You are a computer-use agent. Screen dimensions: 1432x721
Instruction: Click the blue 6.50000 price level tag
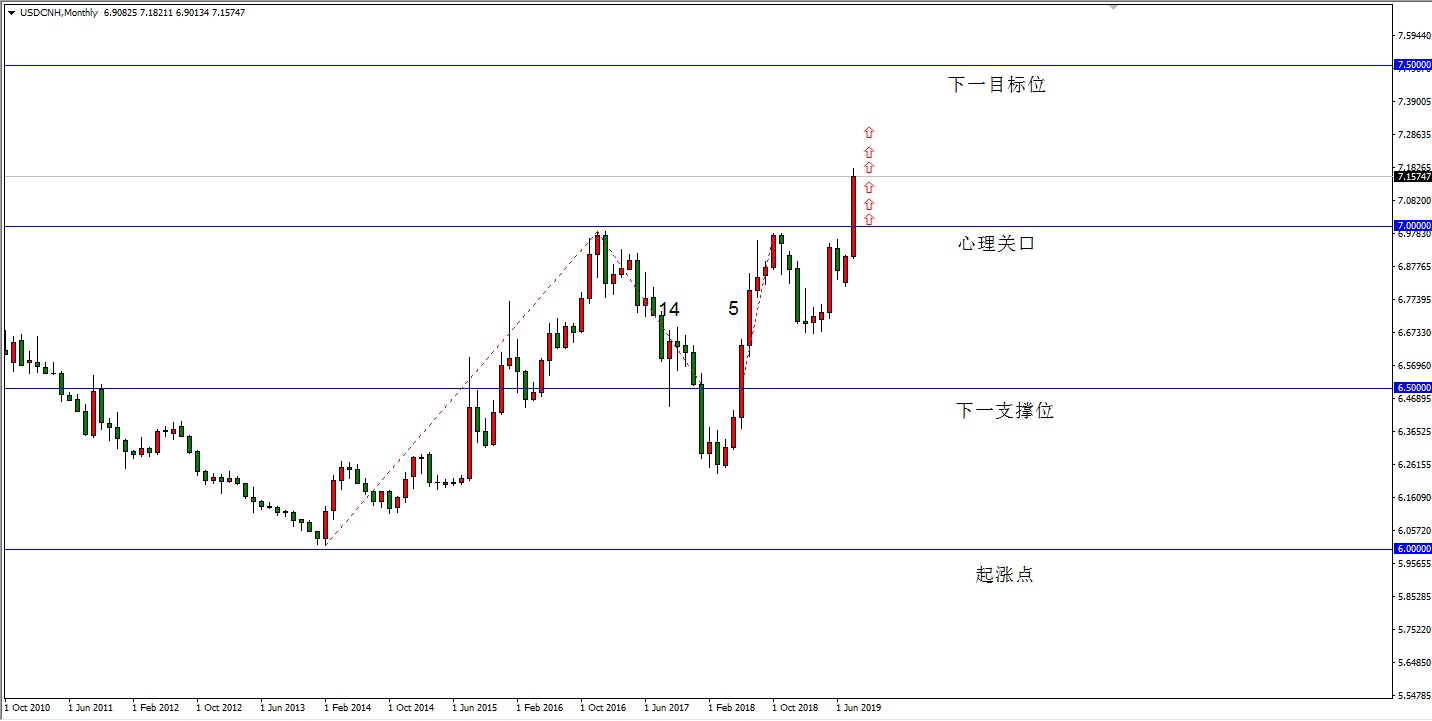(1412, 387)
